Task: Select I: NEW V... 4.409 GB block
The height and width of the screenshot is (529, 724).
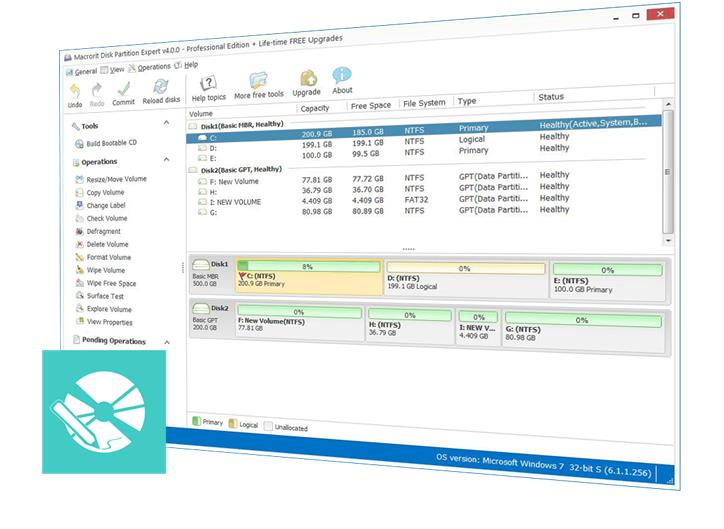Action: pyautogui.click(x=478, y=328)
